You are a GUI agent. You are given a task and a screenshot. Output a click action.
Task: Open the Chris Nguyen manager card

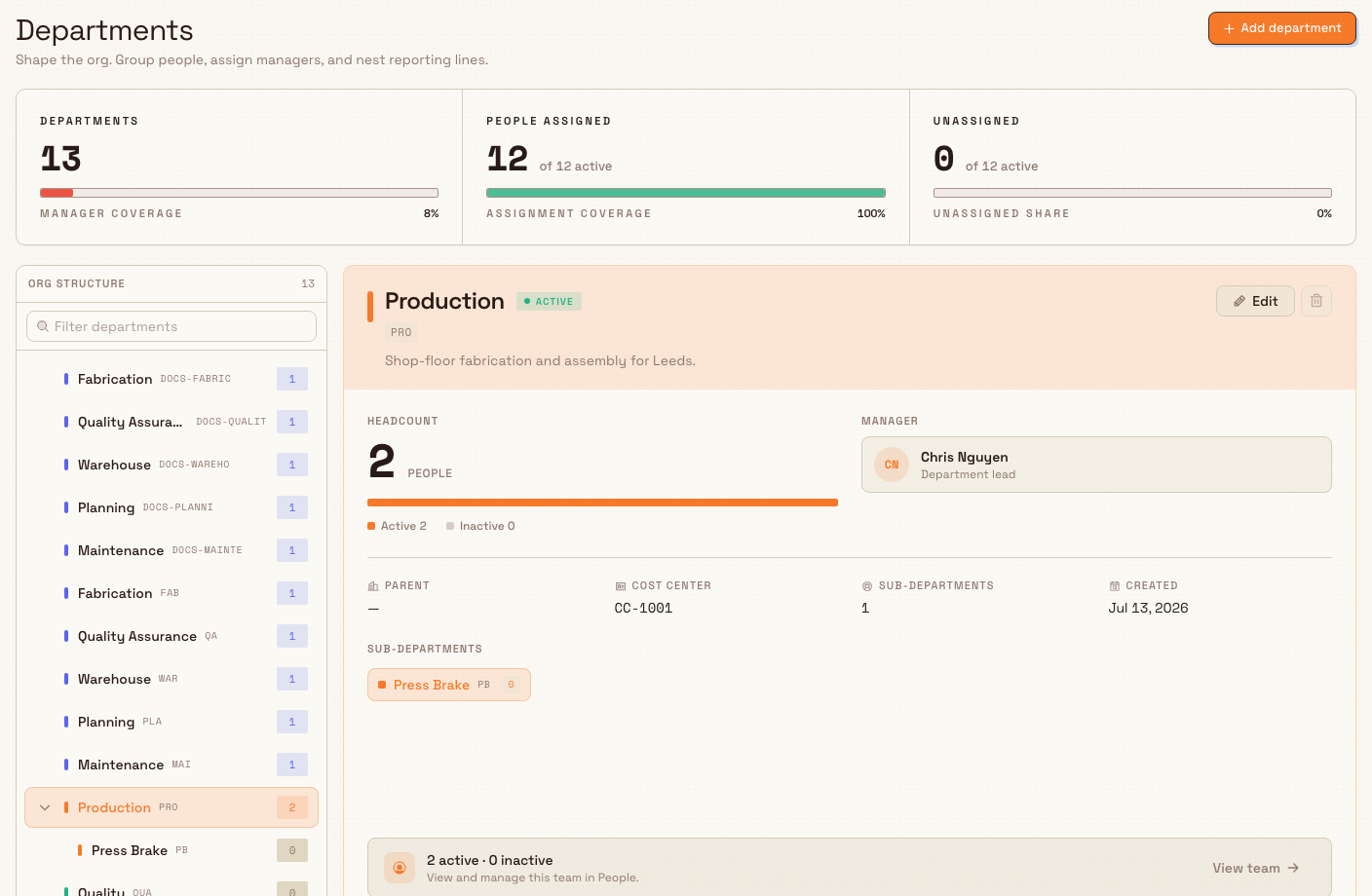1096,465
